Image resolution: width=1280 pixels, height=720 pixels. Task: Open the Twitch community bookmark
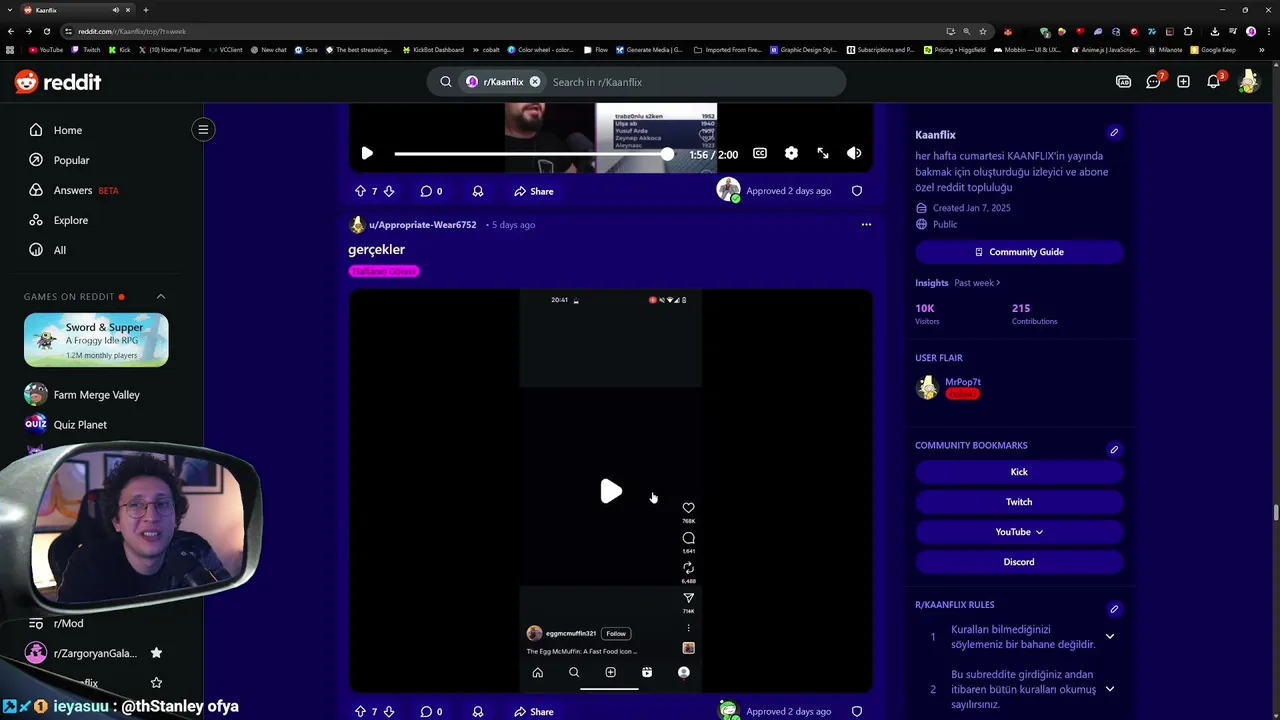pyautogui.click(x=1019, y=502)
